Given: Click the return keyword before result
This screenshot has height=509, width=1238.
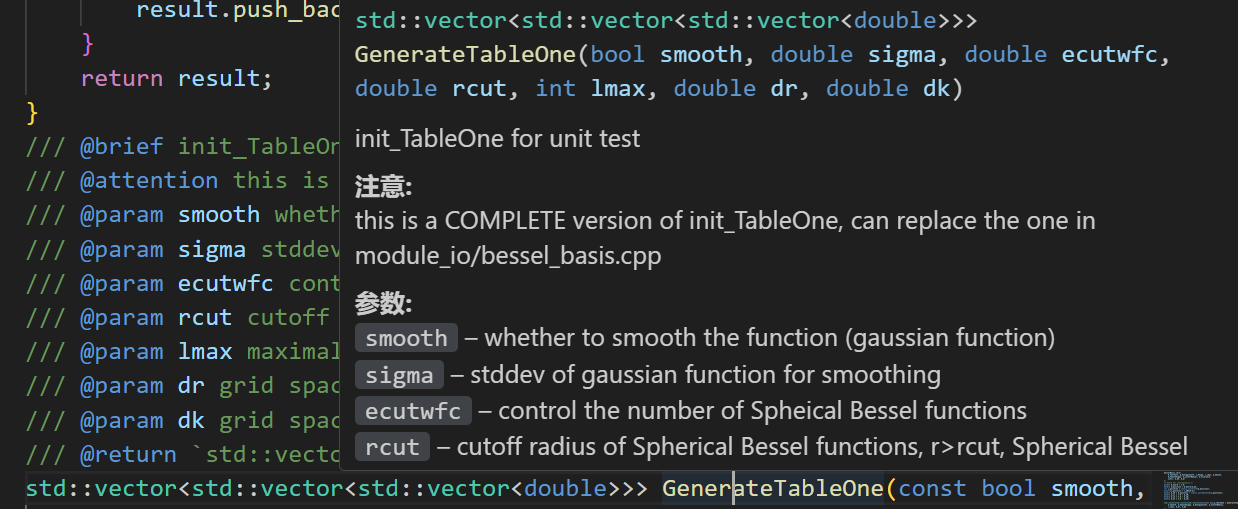Looking at the screenshot, I should (122, 78).
